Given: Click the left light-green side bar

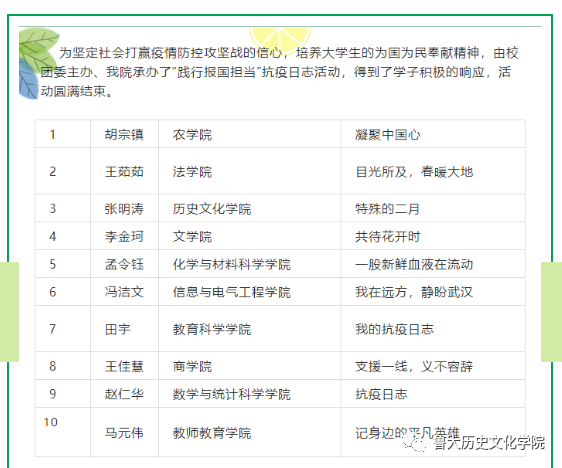Looking at the screenshot, I should (x=9, y=312).
